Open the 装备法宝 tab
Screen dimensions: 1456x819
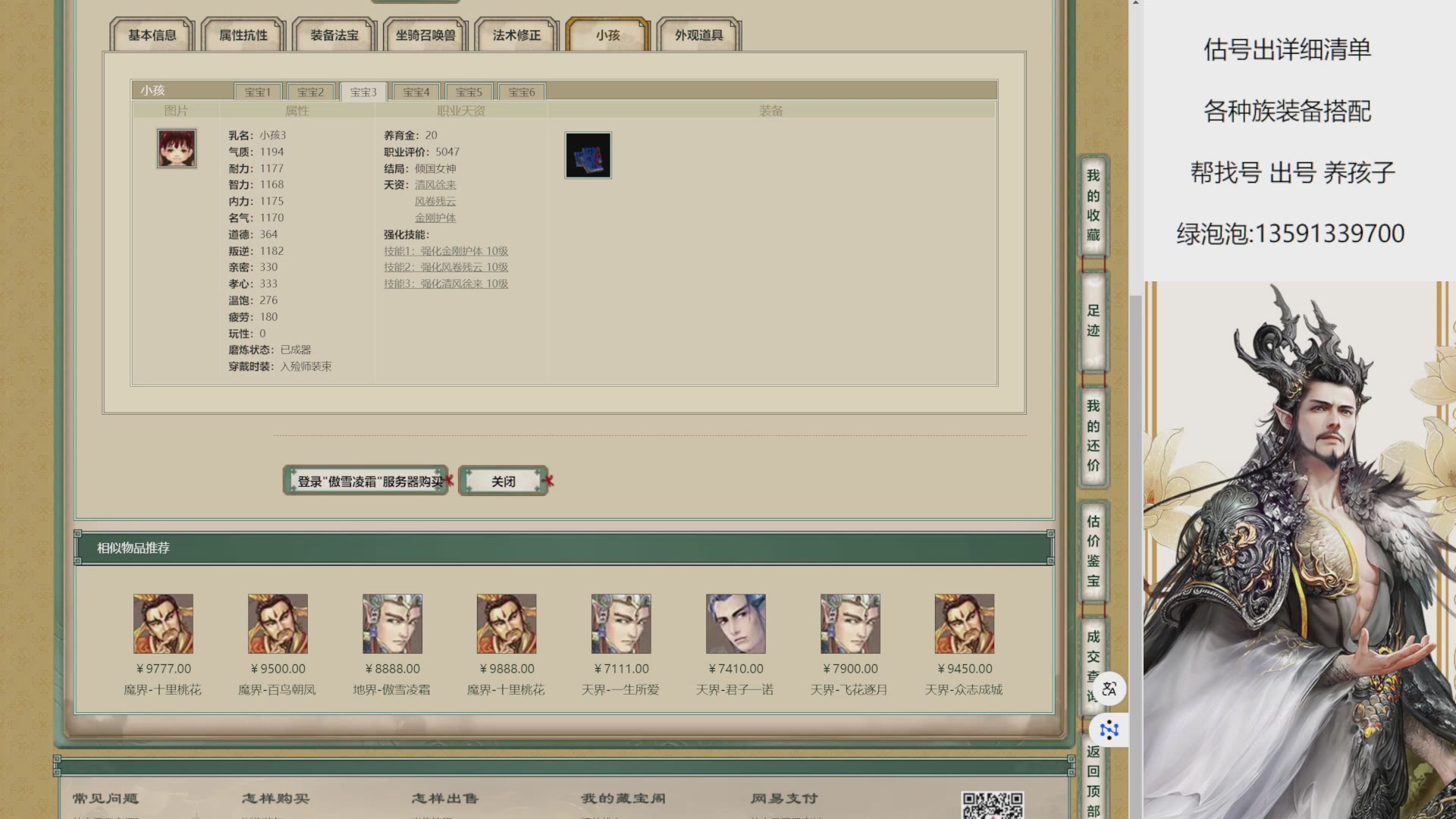(x=334, y=35)
